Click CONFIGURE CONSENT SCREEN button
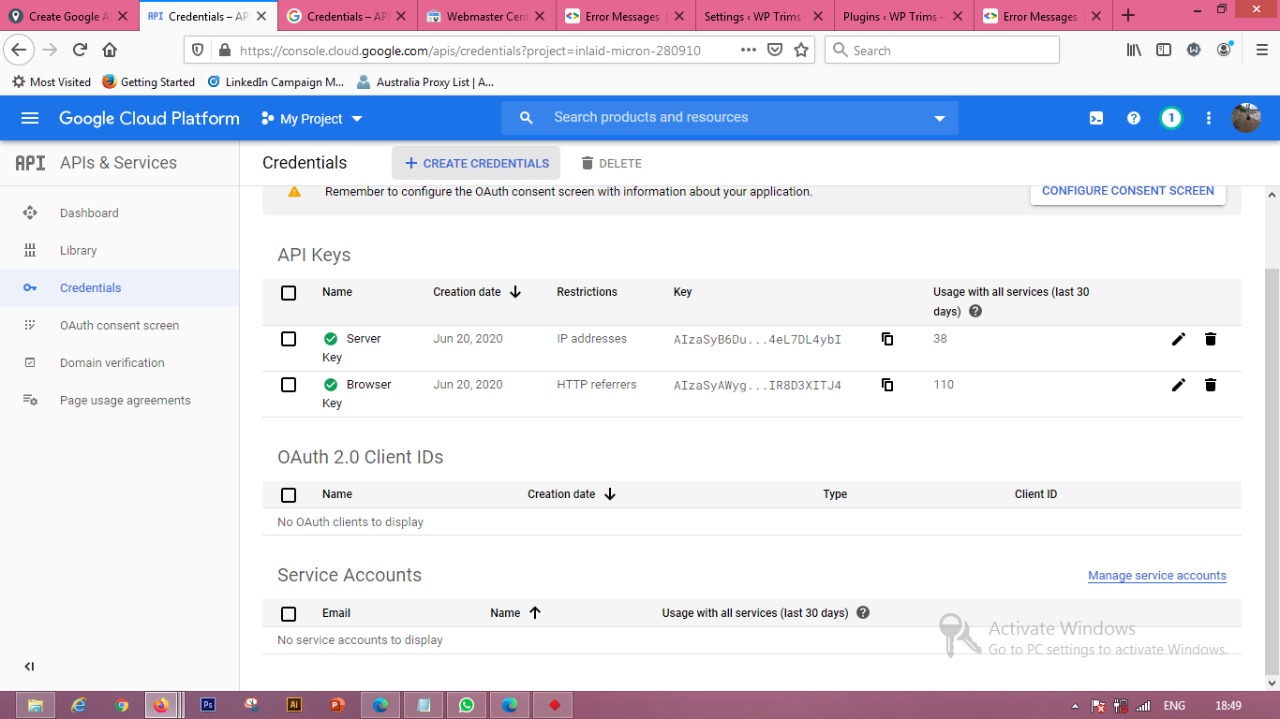 coord(1128,191)
